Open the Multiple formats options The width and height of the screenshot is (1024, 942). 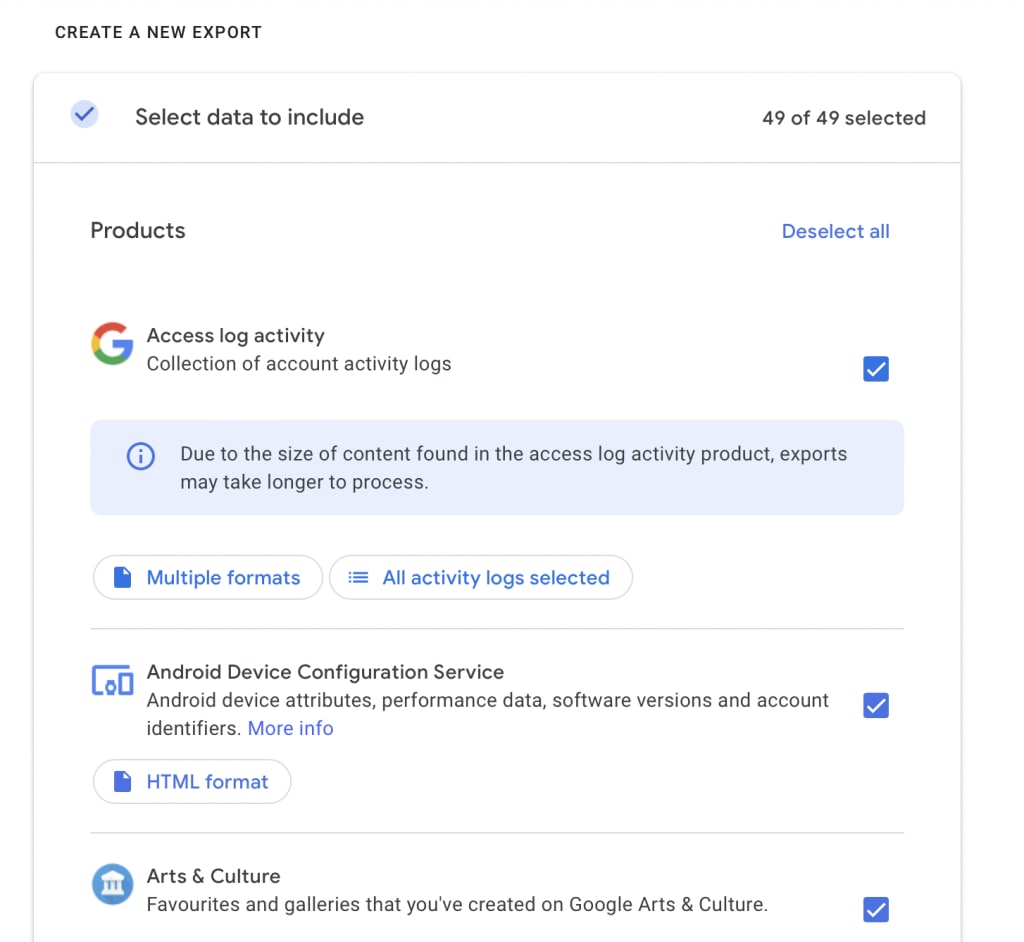click(x=208, y=577)
